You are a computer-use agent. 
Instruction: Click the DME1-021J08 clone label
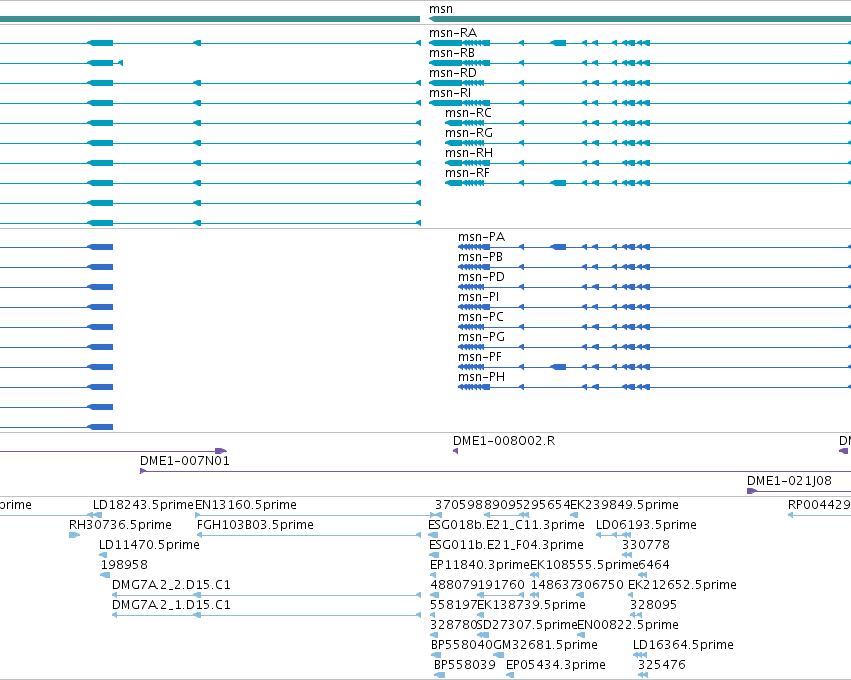[789, 481]
